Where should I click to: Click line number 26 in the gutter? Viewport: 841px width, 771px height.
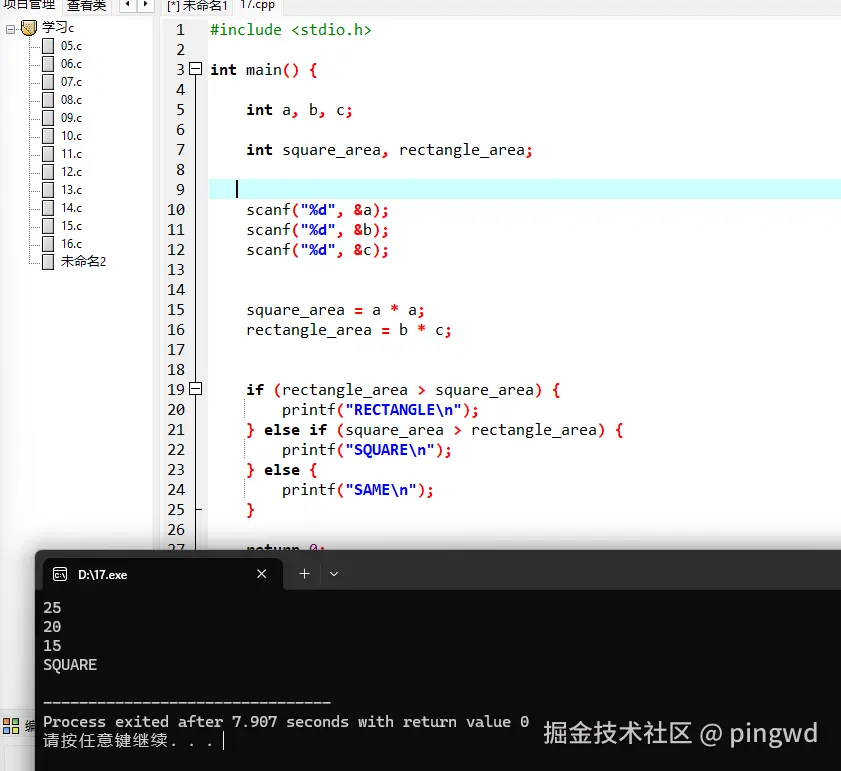point(176,530)
